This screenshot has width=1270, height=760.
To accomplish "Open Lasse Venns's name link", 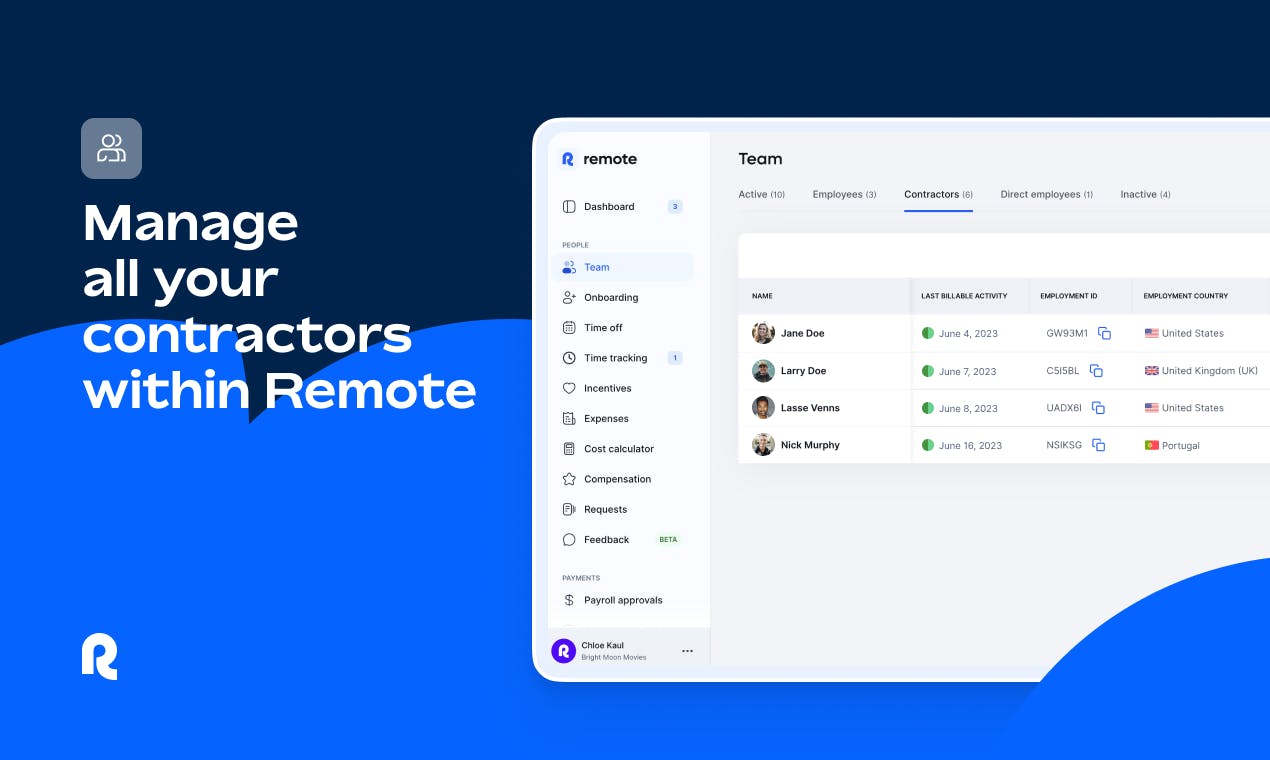I will tap(810, 408).
